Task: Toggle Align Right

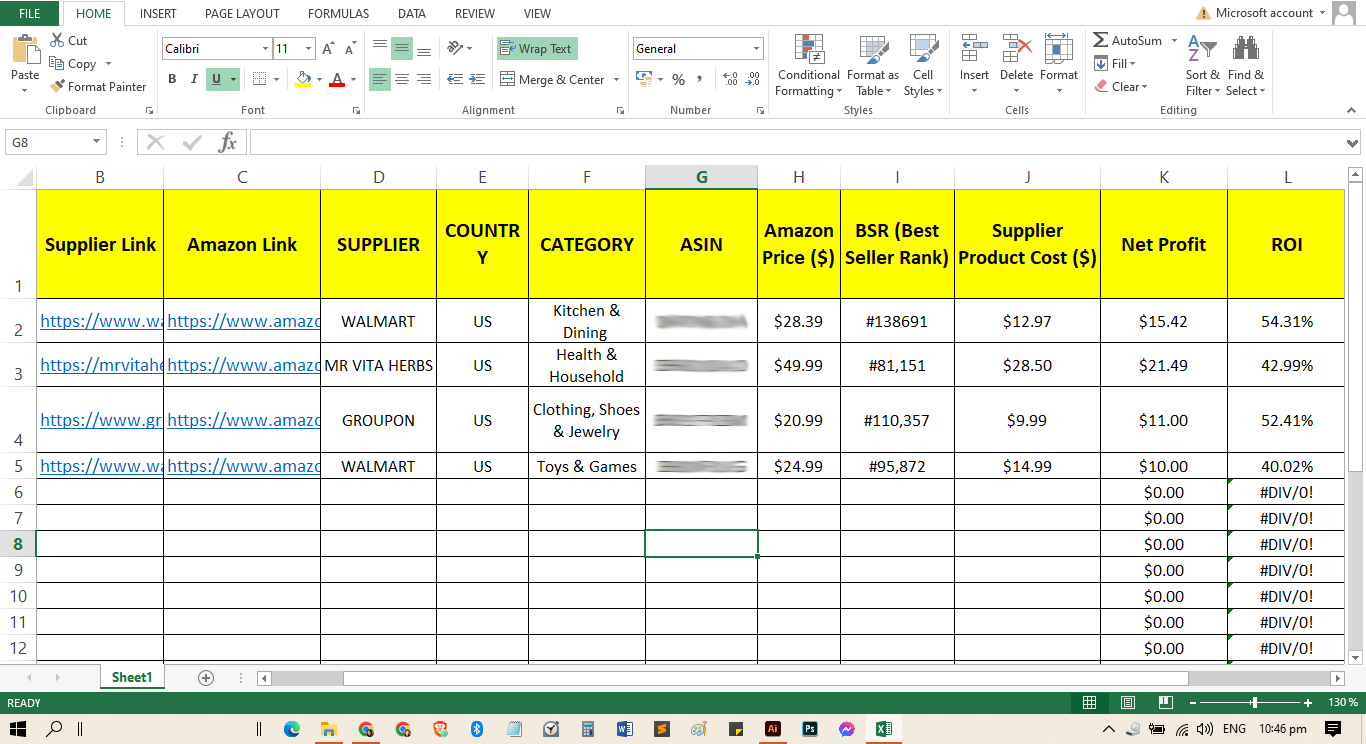Action: pos(424,79)
